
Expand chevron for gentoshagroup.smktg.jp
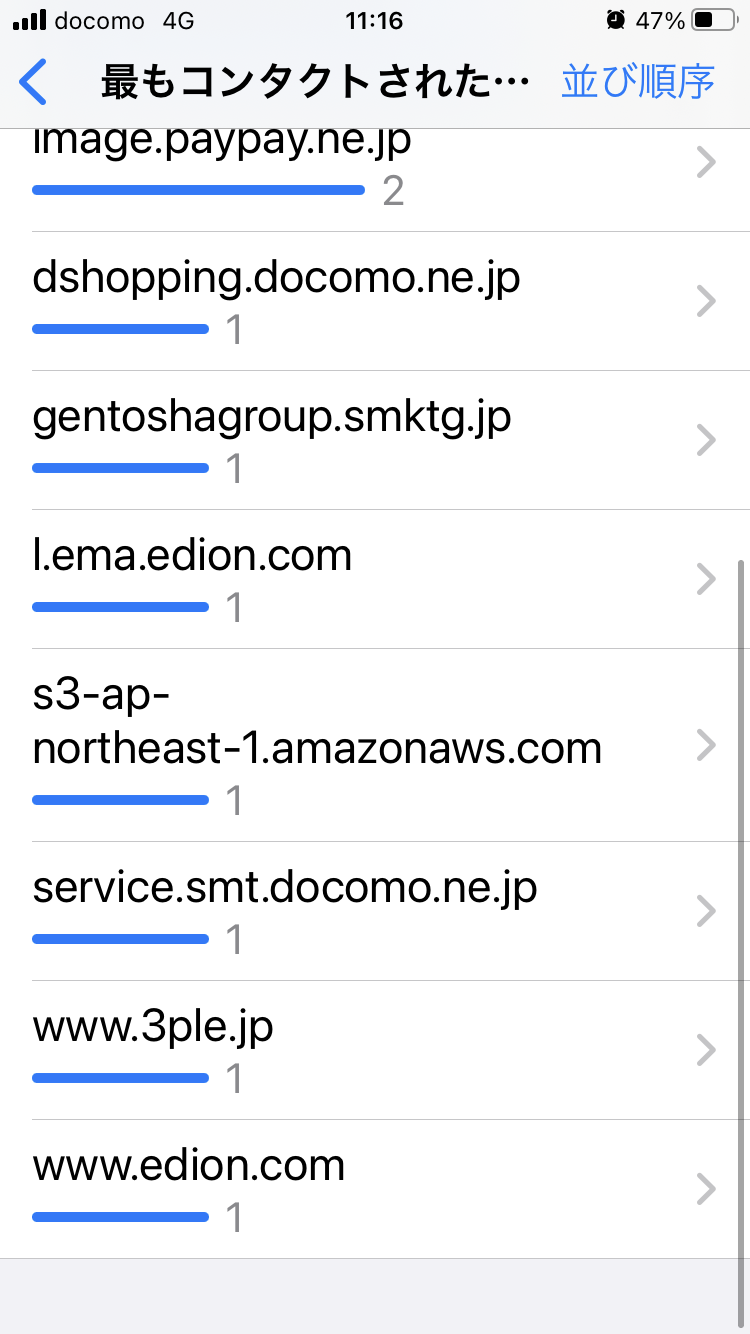click(x=706, y=440)
